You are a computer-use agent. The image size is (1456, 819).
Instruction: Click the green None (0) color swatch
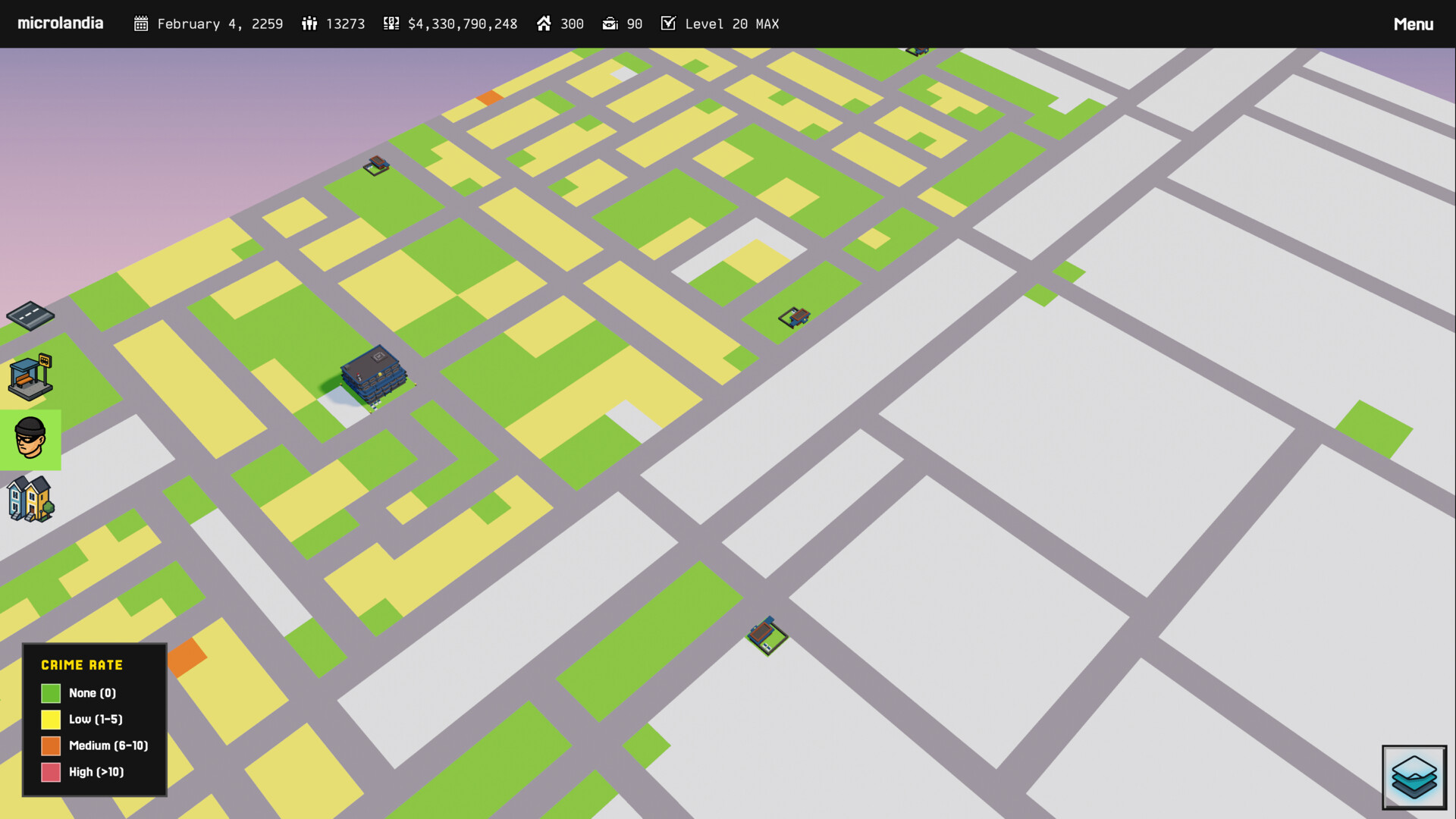[50, 692]
